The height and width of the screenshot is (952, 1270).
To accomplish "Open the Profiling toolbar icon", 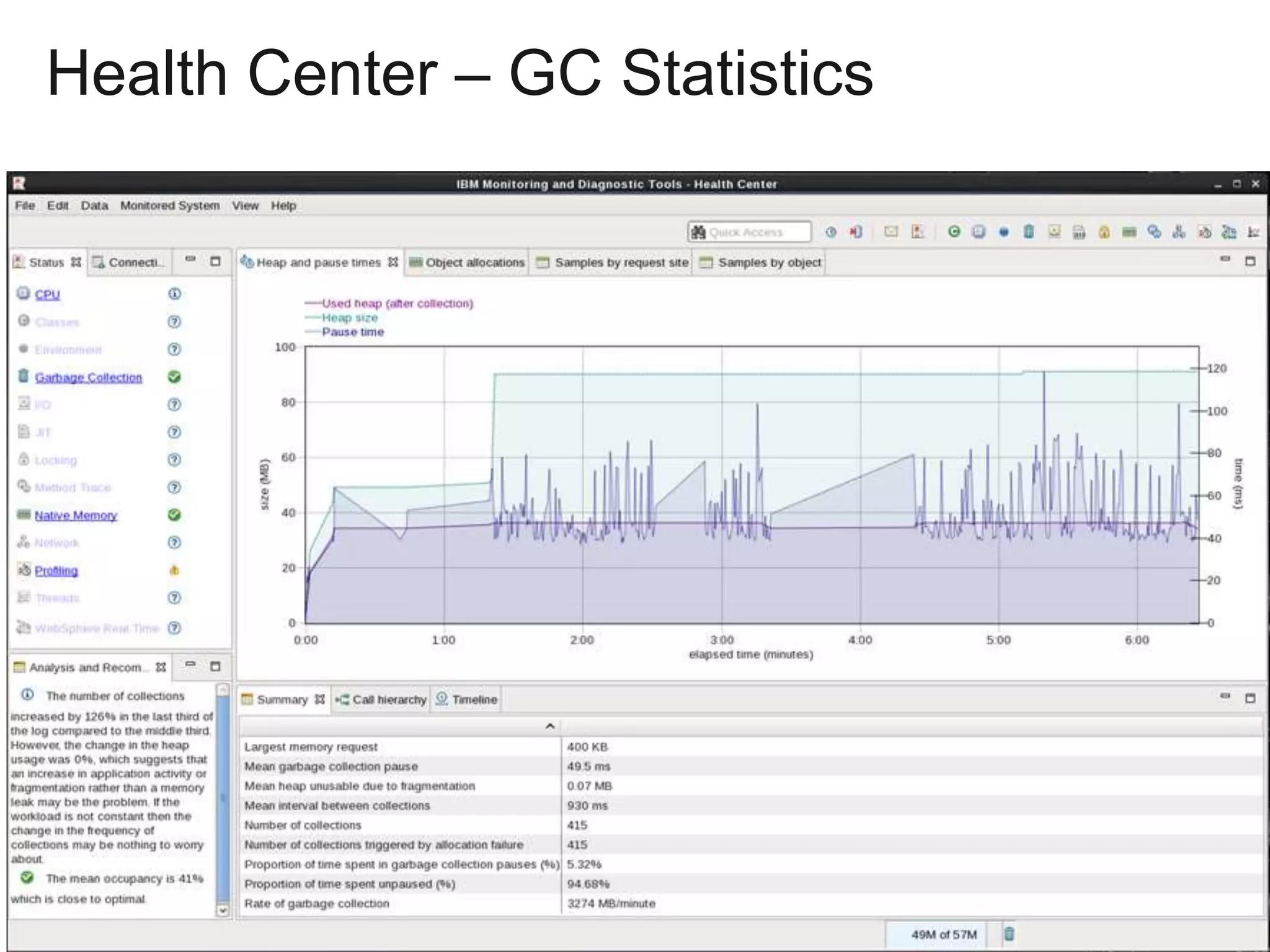I will tap(1204, 232).
